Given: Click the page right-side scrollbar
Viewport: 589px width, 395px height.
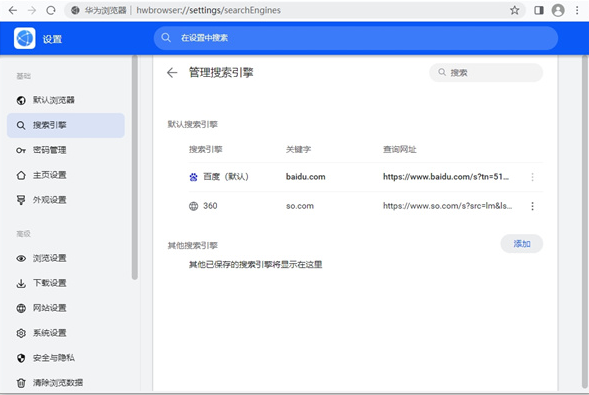Looking at the screenshot, I should point(585,222).
